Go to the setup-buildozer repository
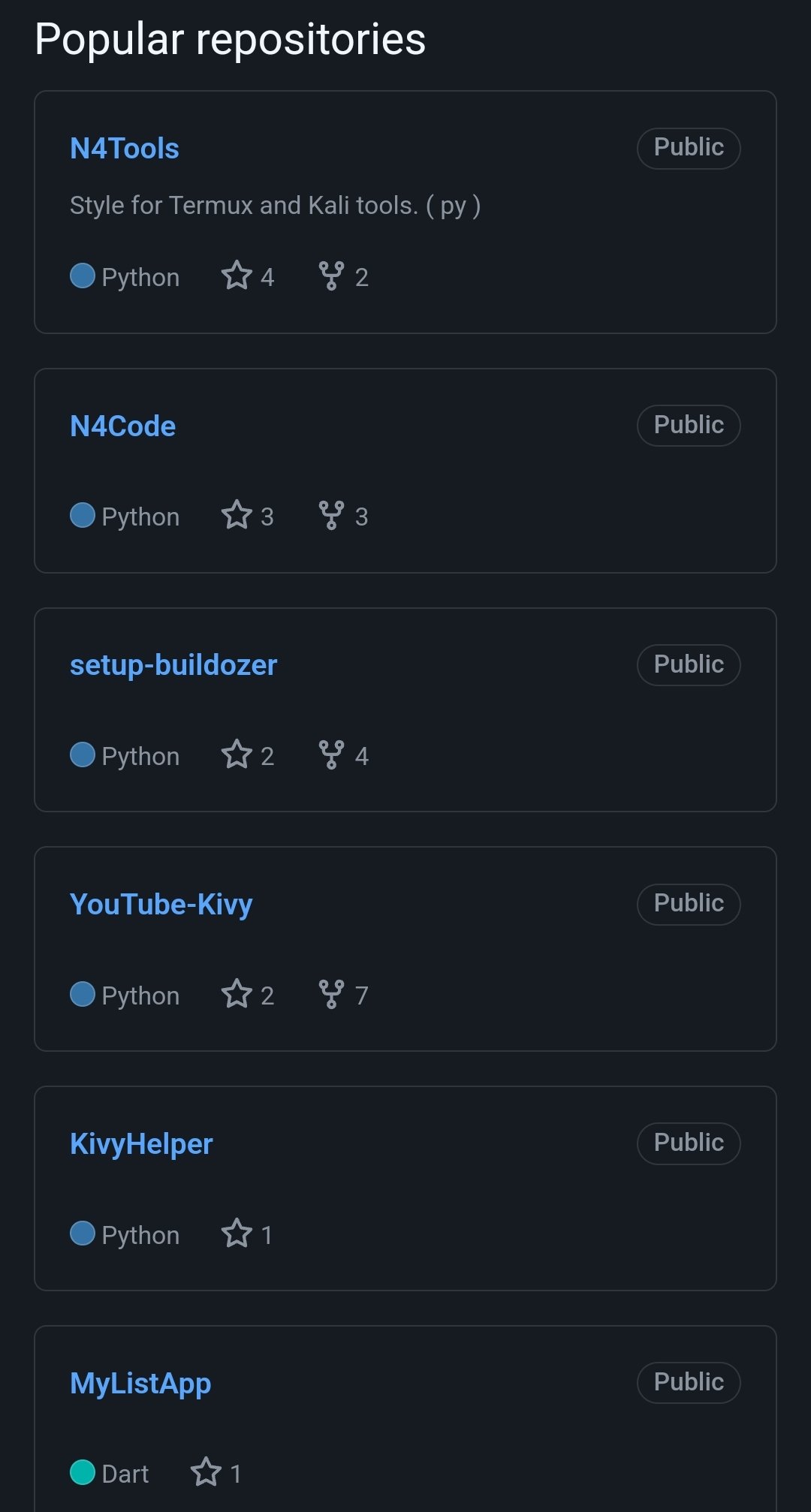Screen dimensions: 811x1512 [173, 665]
